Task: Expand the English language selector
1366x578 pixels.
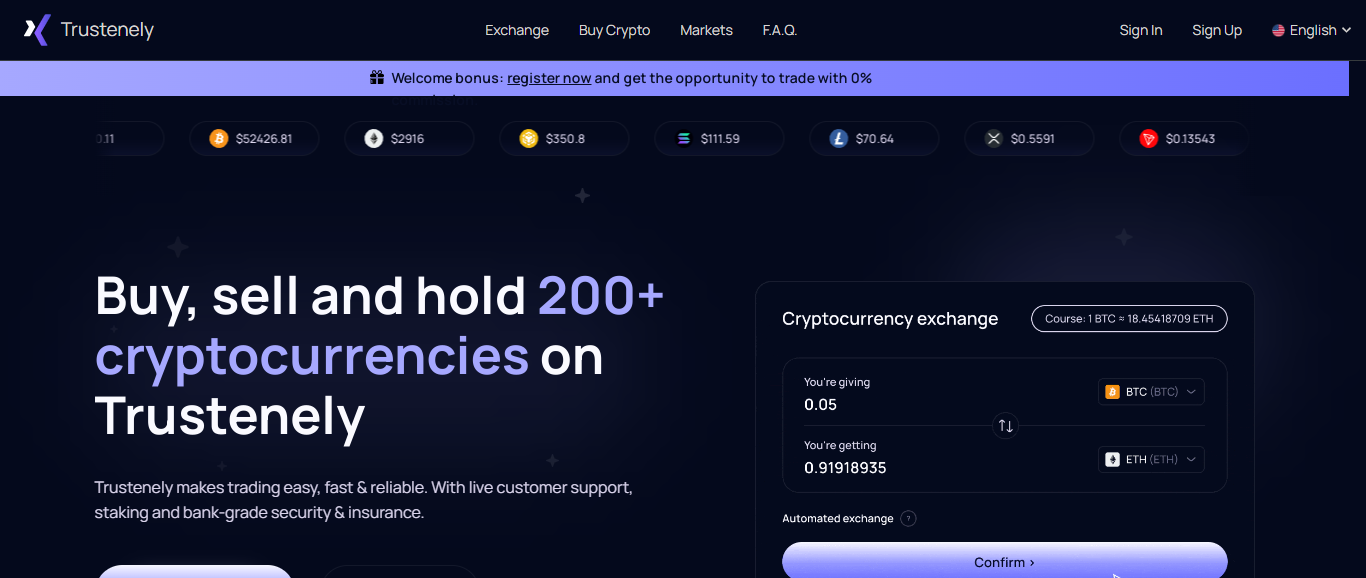Action: (1311, 30)
